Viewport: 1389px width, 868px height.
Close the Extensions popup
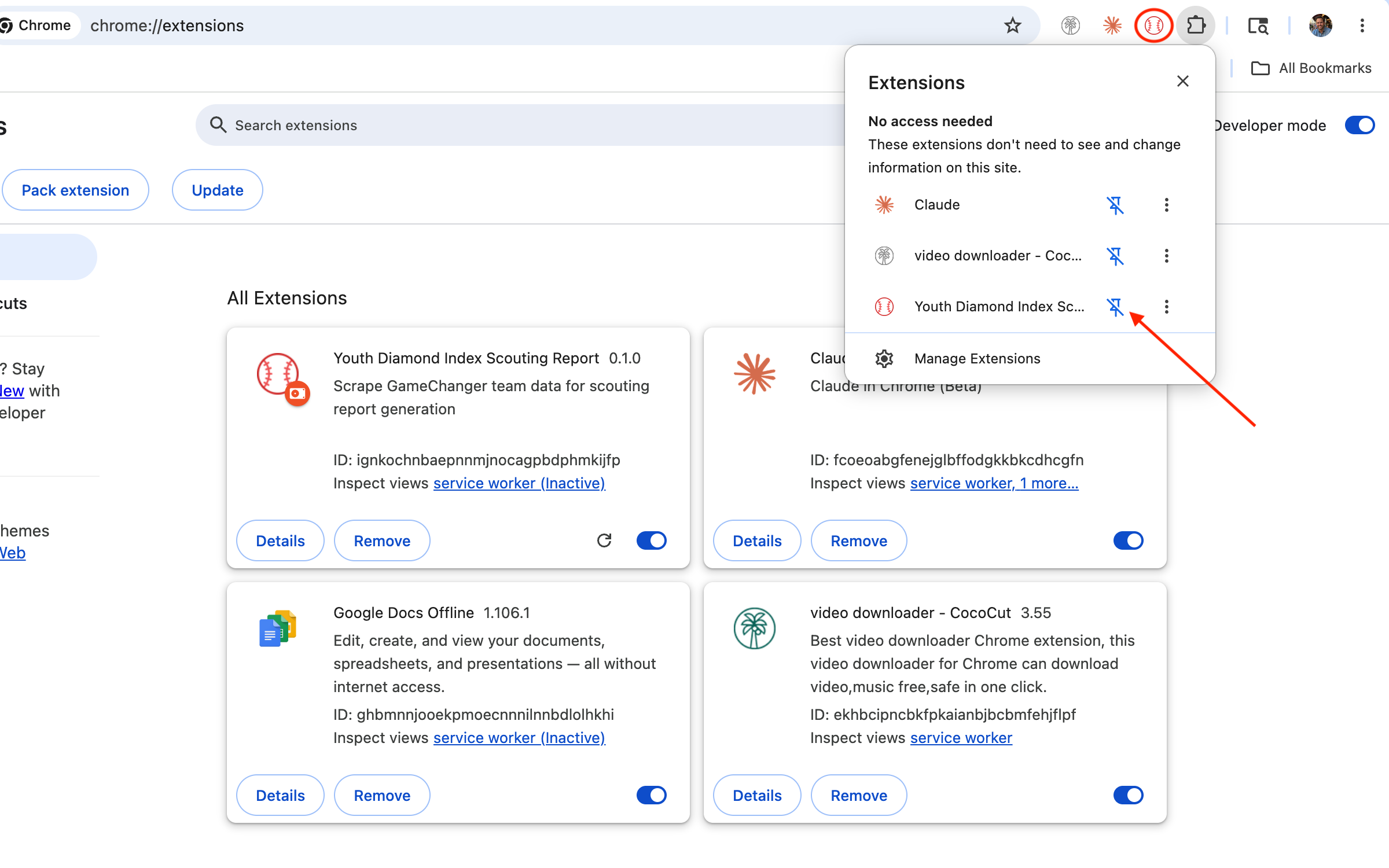(x=1182, y=81)
